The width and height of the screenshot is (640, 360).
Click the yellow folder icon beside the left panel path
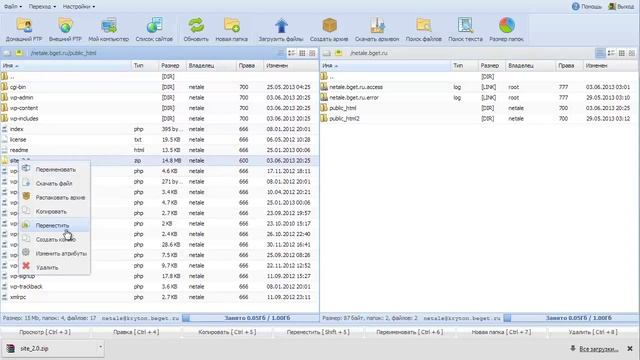pos(19,53)
